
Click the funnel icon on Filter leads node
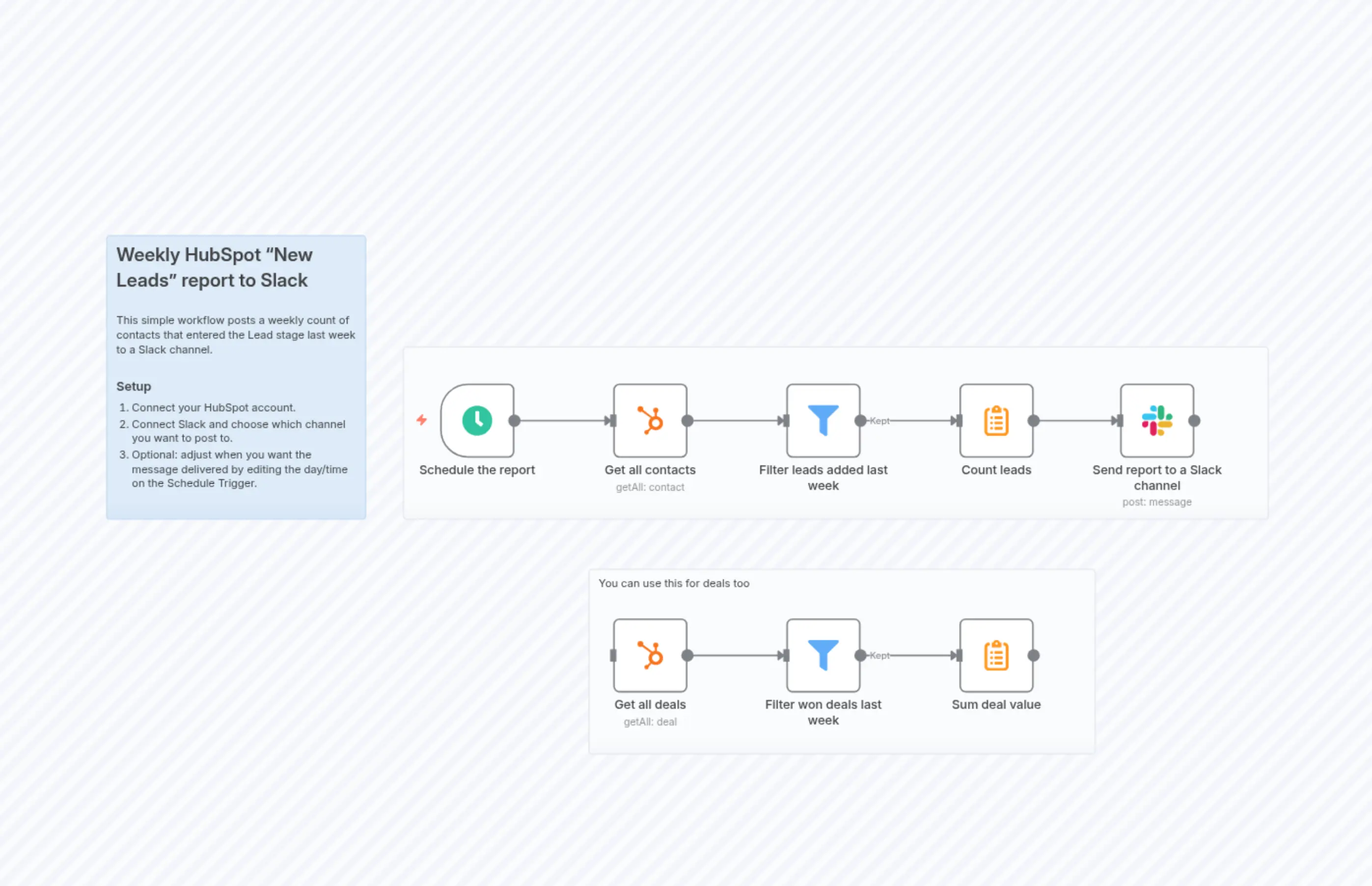coord(823,421)
